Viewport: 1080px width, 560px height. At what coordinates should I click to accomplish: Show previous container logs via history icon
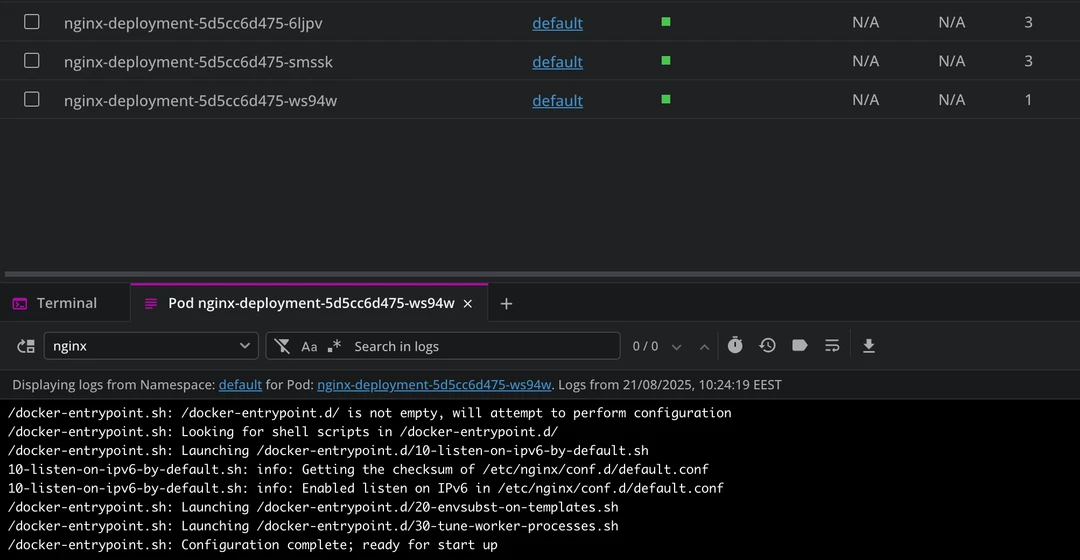pyautogui.click(x=767, y=345)
